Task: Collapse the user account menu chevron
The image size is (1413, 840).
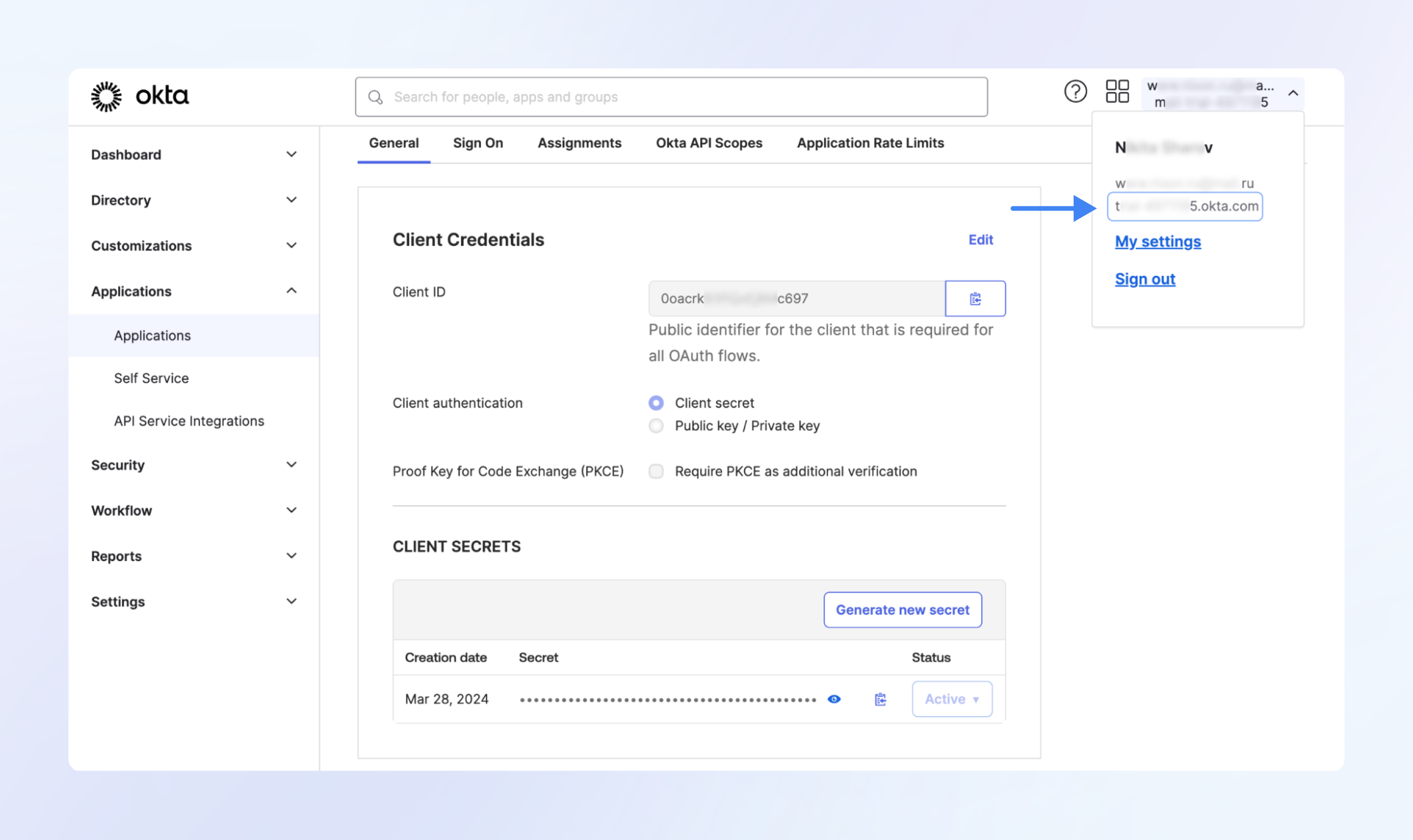Action: [x=1293, y=93]
